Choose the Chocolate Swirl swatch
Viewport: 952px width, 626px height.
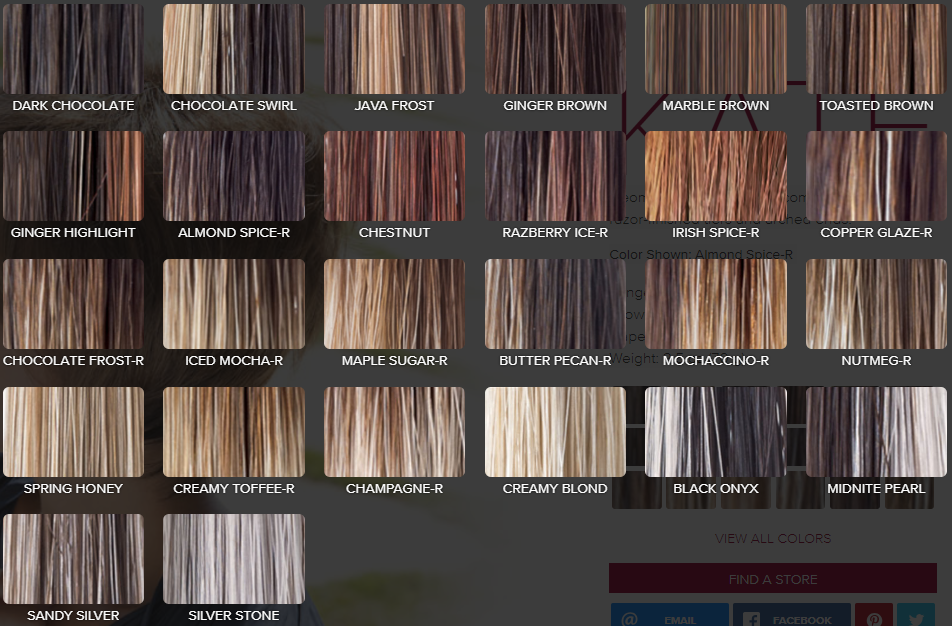click(234, 49)
